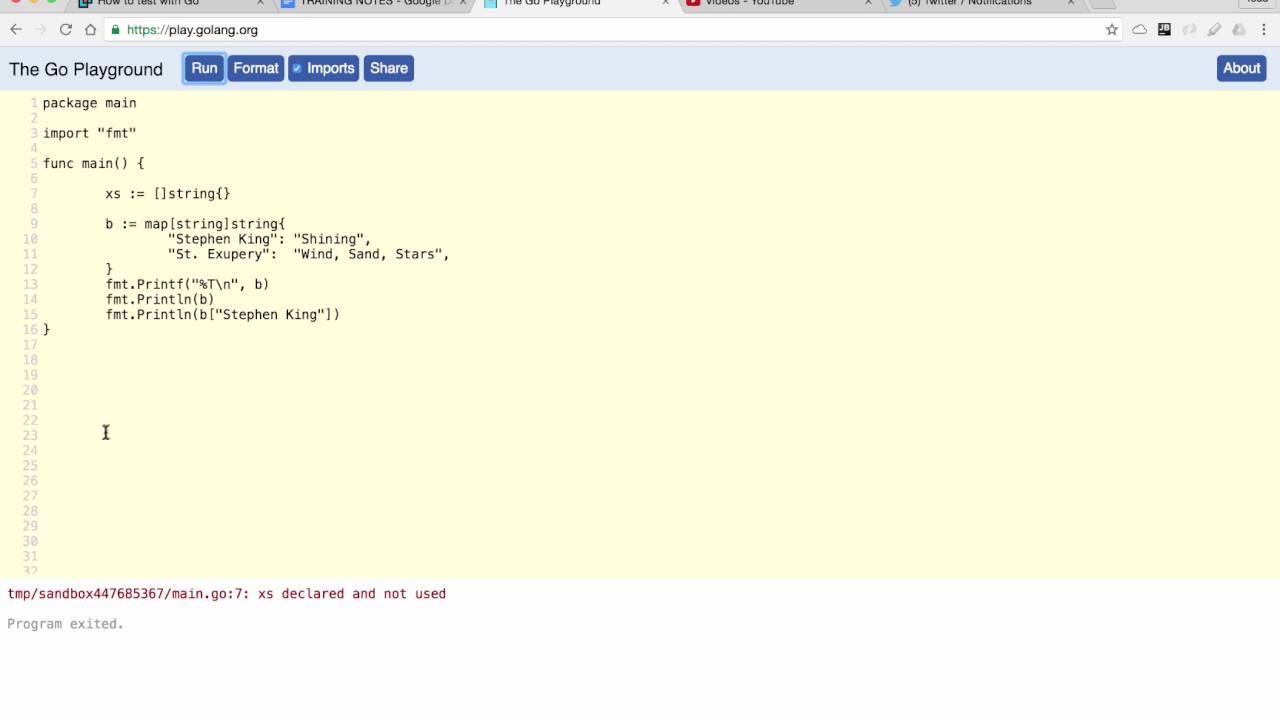Reload the playground page
The width and height of the screenshot is (1280, 720).
click(66, 30)
